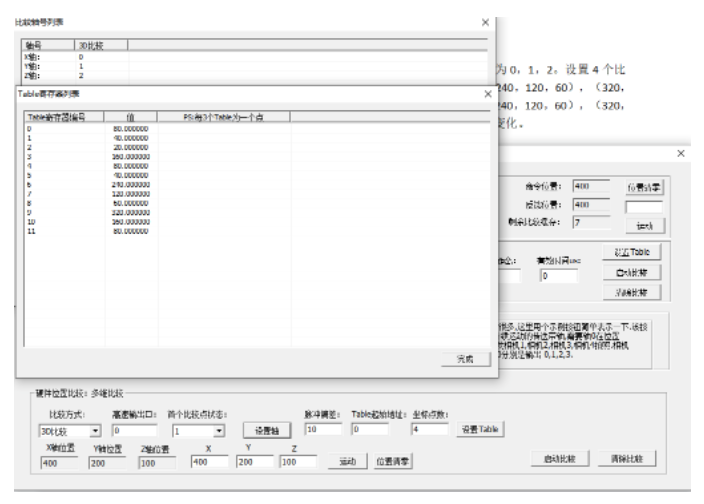Focus the 坐标点数 field showing 4
704x504 pixels.
click(429, 429)
